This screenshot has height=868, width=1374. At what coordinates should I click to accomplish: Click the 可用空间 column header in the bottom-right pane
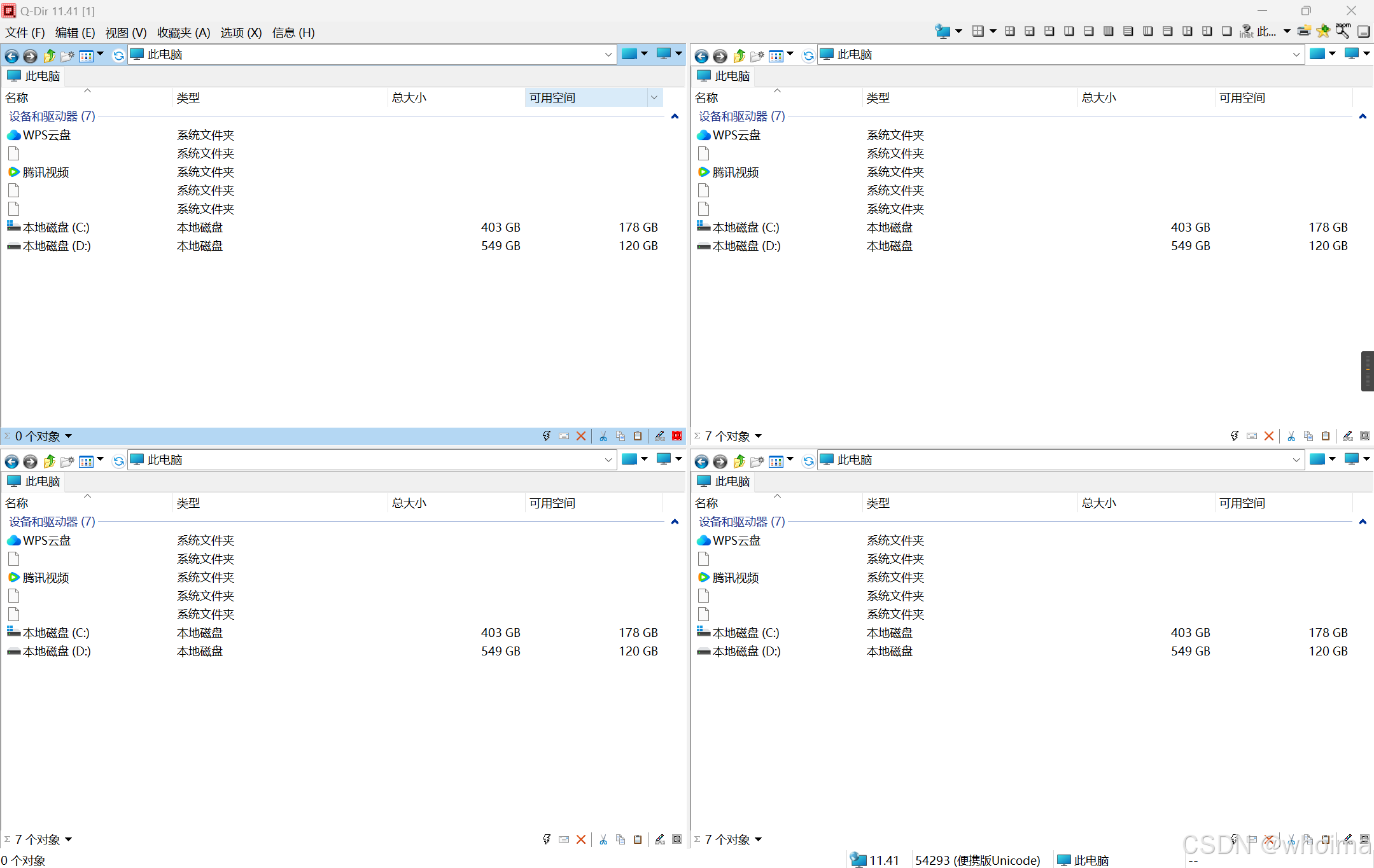[1242, 503]
